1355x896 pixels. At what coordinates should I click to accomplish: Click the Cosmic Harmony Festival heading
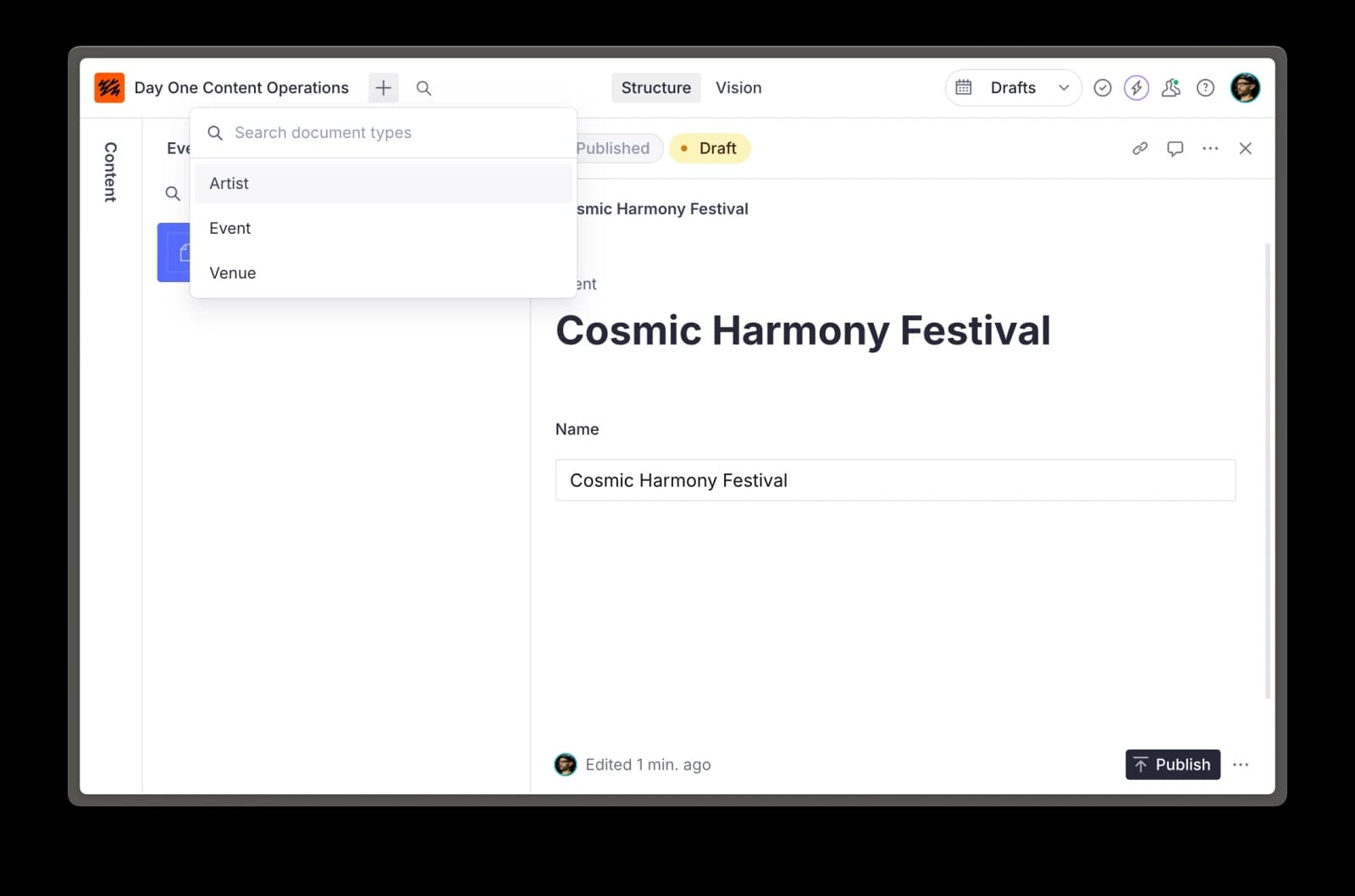coord(803,331)
